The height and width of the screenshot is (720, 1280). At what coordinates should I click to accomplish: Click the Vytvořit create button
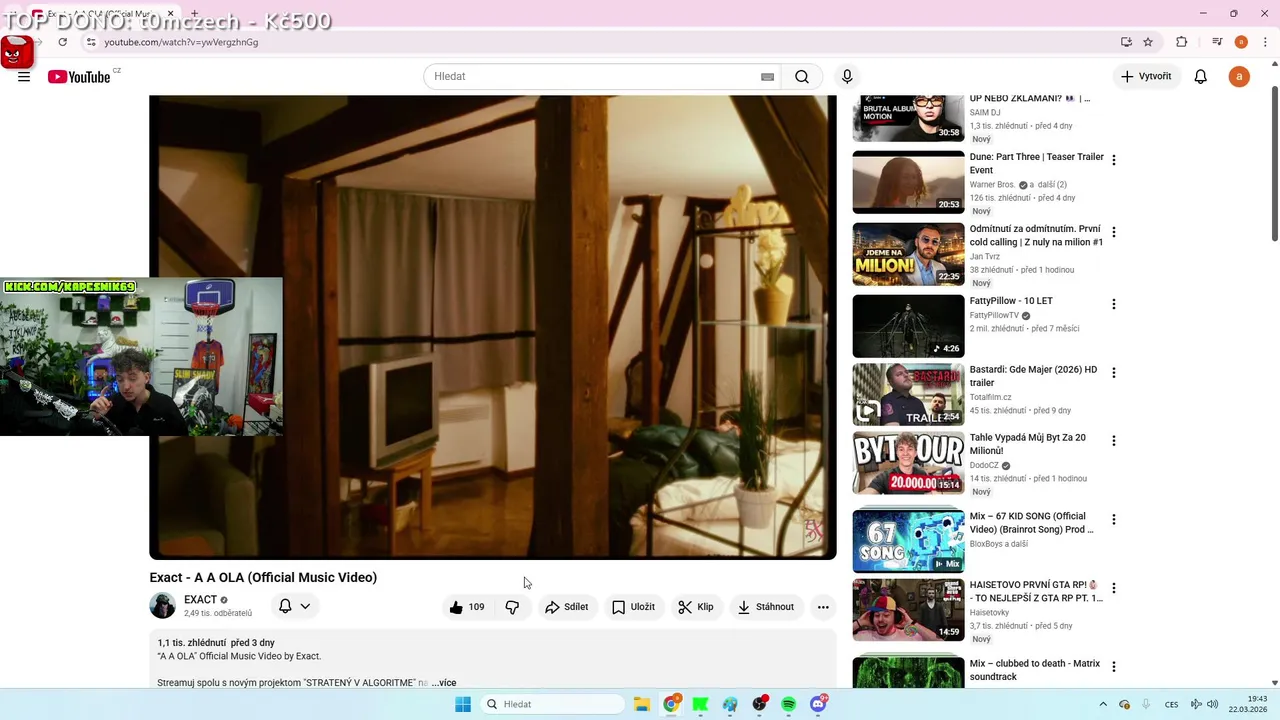[1147, 77]
